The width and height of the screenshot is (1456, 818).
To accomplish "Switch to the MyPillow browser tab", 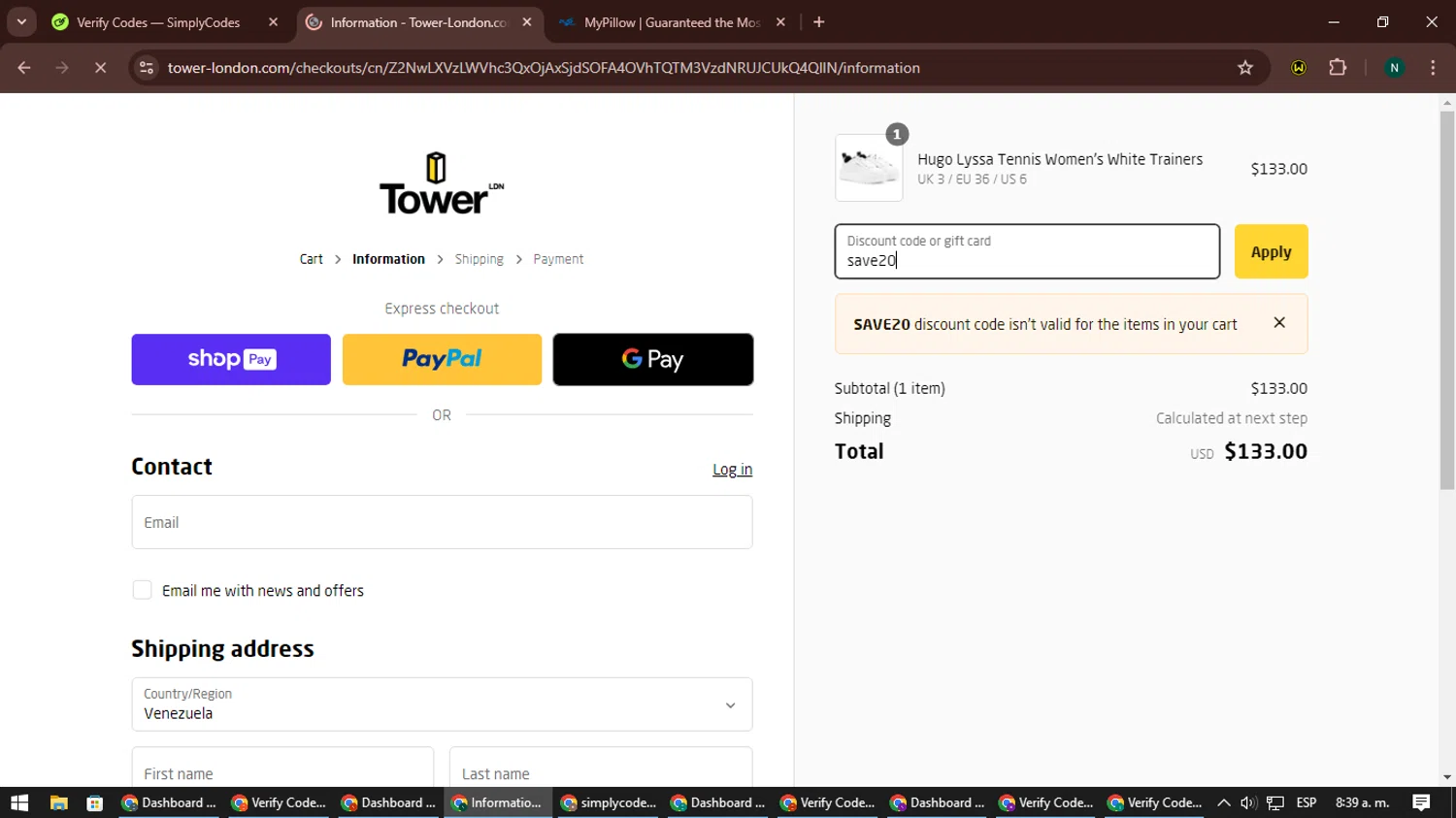I will 672,22.
